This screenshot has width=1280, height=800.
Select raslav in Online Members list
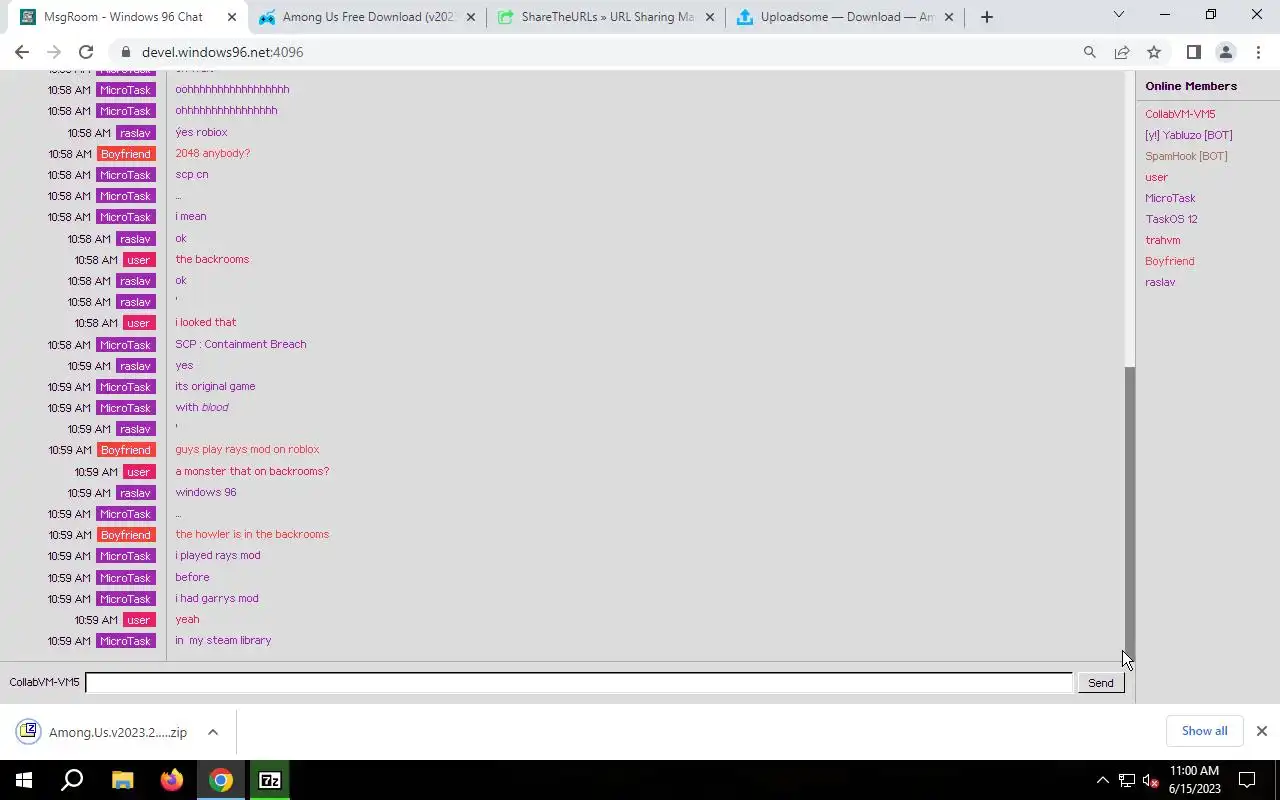[1160, 282]
